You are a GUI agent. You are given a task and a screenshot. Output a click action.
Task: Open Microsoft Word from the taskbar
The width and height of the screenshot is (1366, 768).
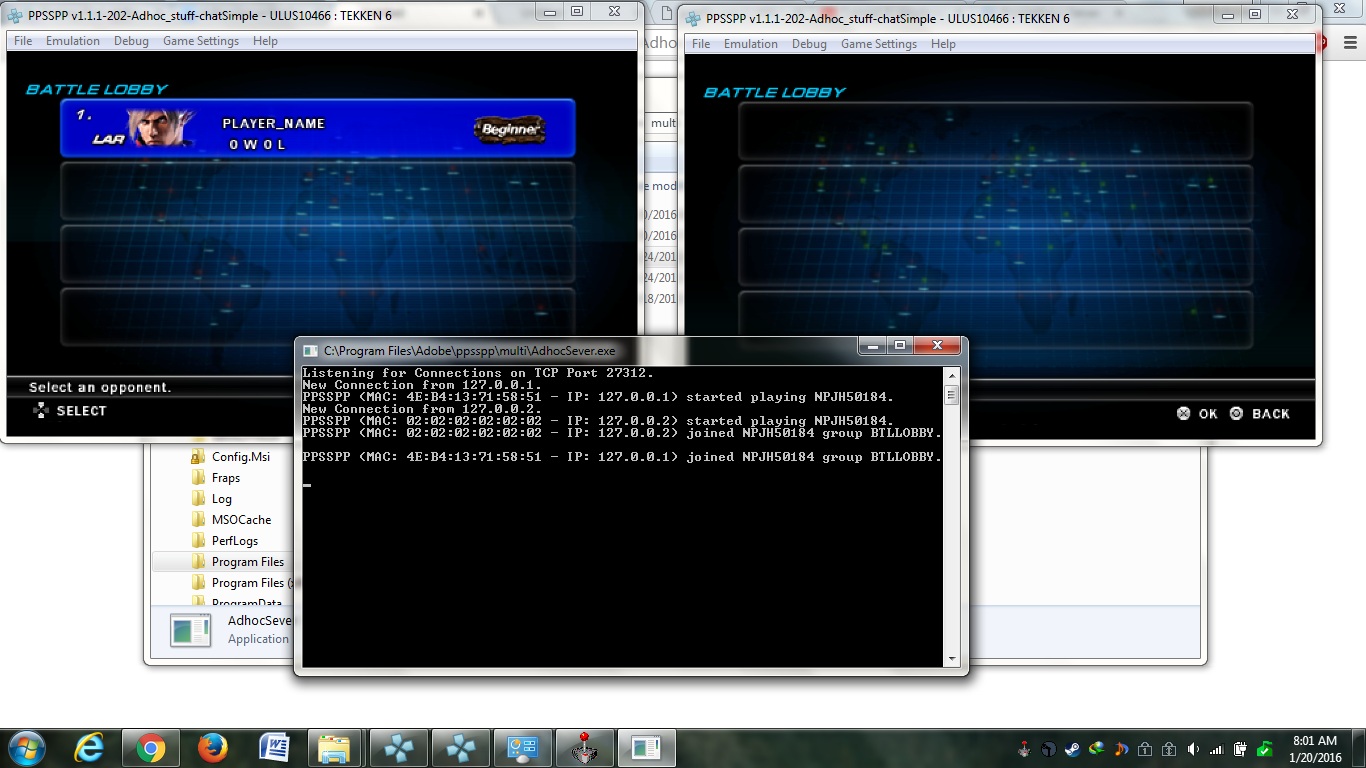pyautogui.click(x=274, y=748)
